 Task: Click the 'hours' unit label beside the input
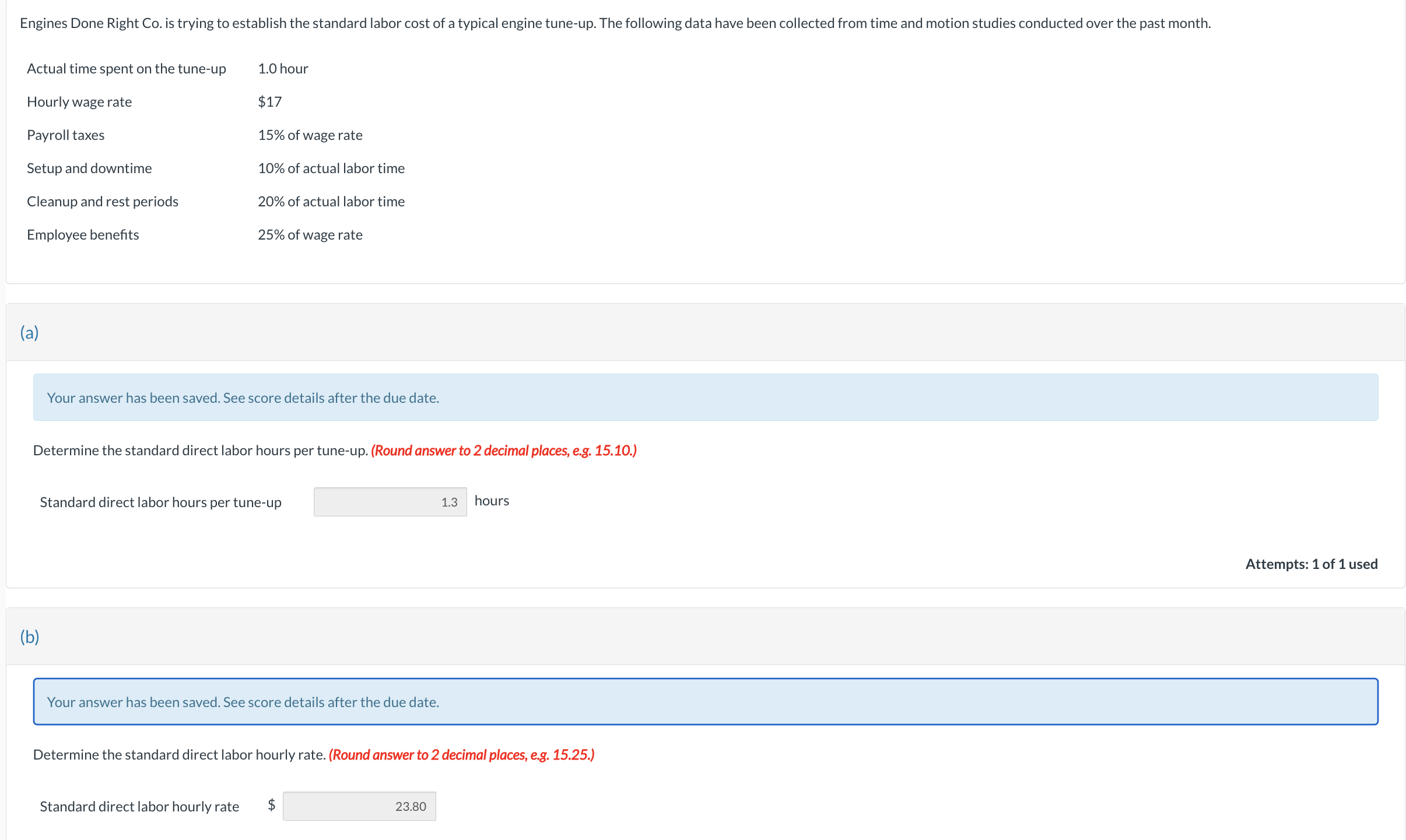[x=491, y=501]
